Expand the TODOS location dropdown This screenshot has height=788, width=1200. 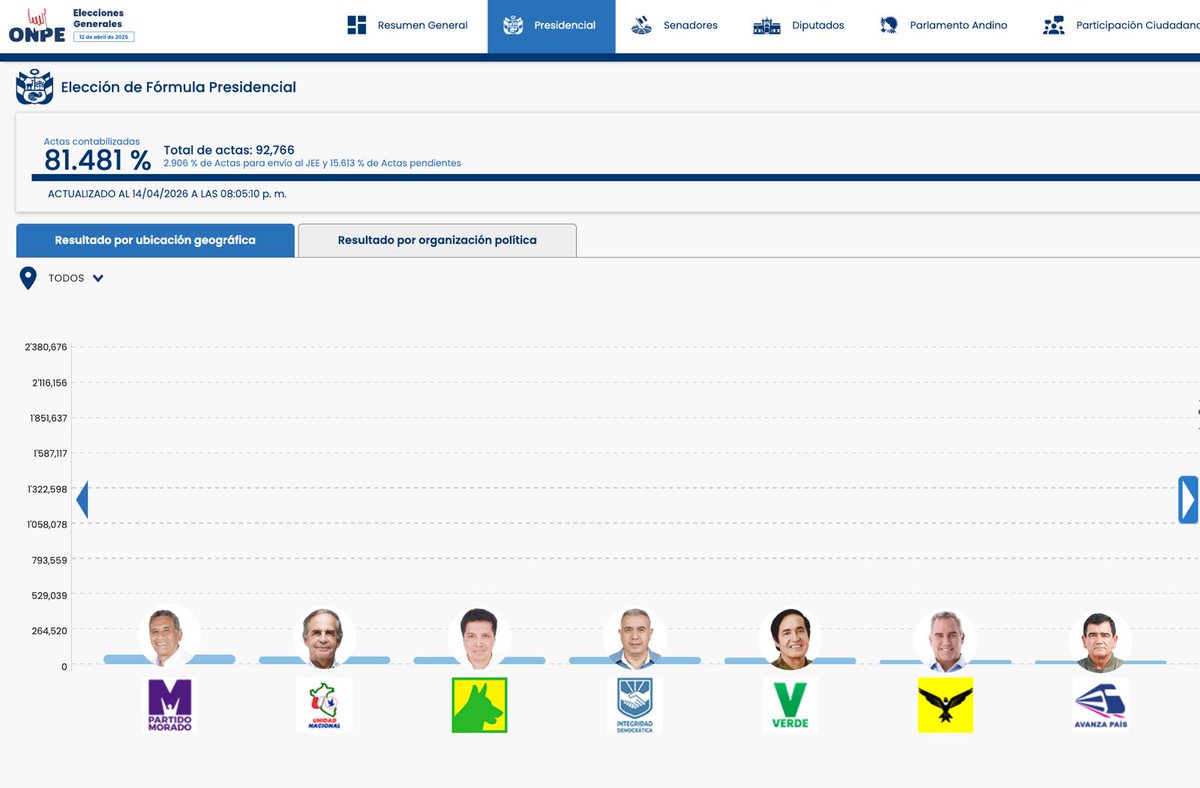[76, 279]
